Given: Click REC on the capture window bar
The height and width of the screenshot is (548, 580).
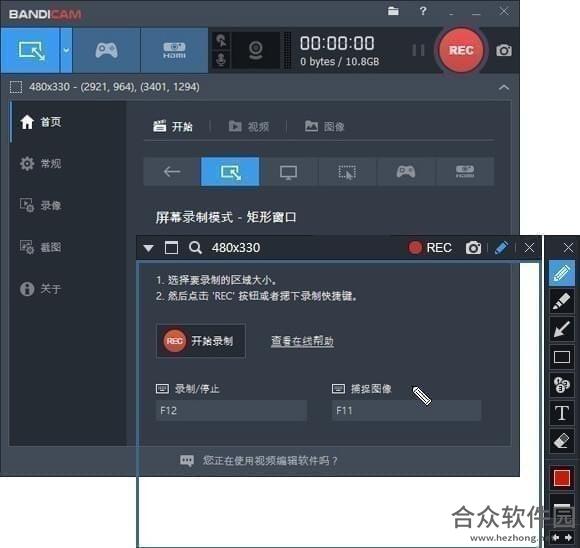Looking at the screenshot, I should (x=430, y=248).
